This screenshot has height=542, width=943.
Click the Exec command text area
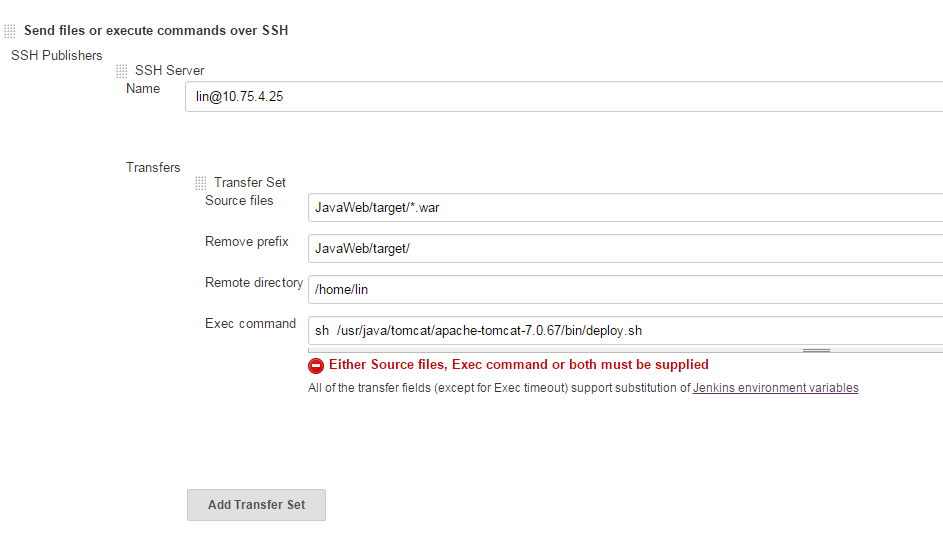(x=625, y=330)
